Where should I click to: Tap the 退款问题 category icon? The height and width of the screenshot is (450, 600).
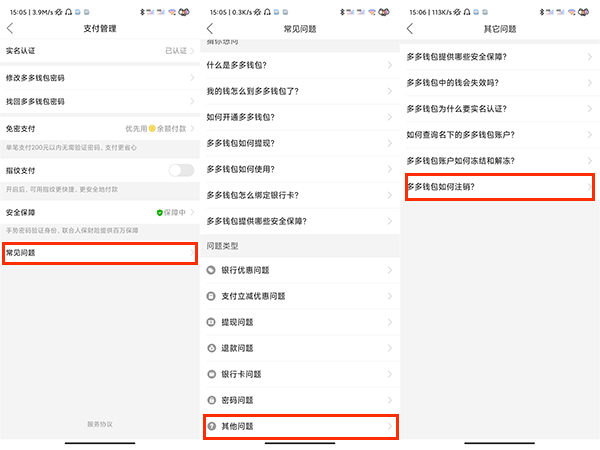[x=211, y=348]
